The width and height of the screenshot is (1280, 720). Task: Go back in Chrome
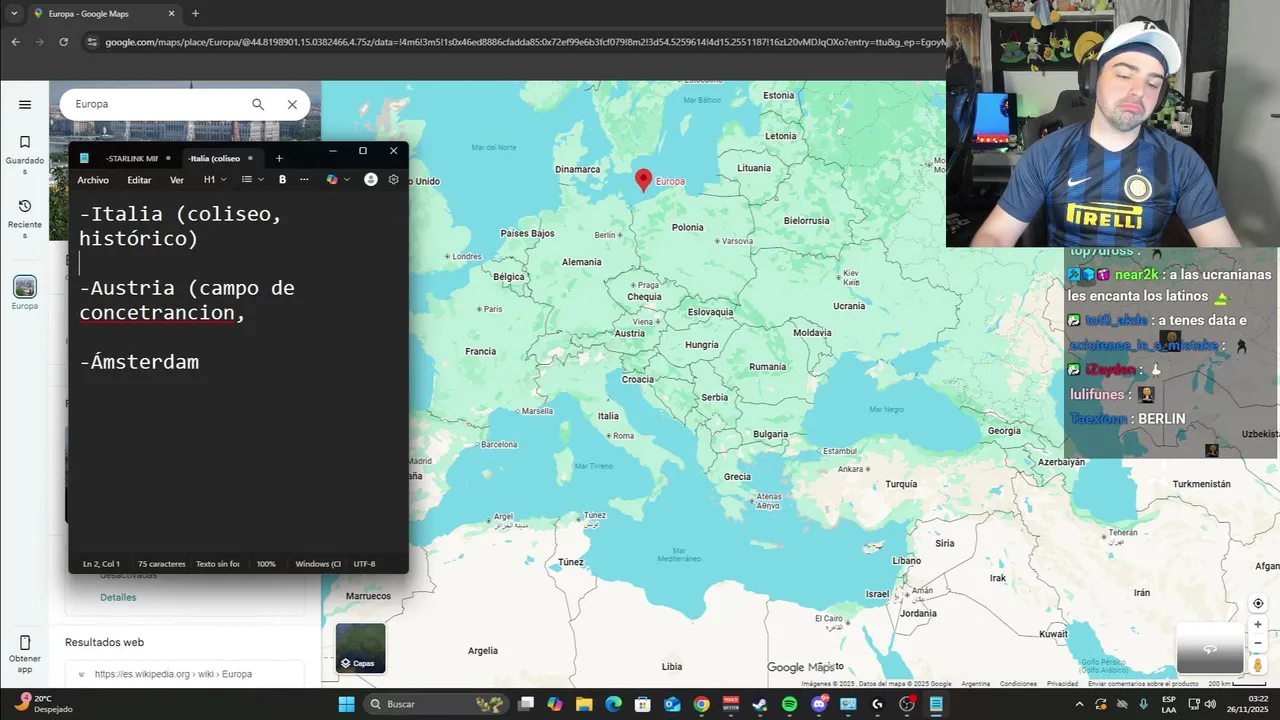15,42
